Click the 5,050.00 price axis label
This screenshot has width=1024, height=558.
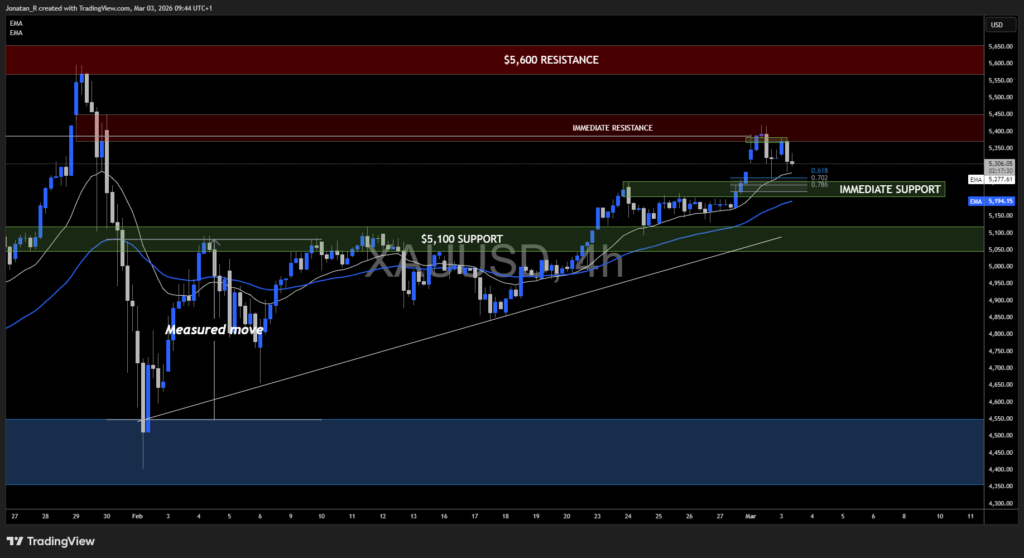tap(1000, 250)
